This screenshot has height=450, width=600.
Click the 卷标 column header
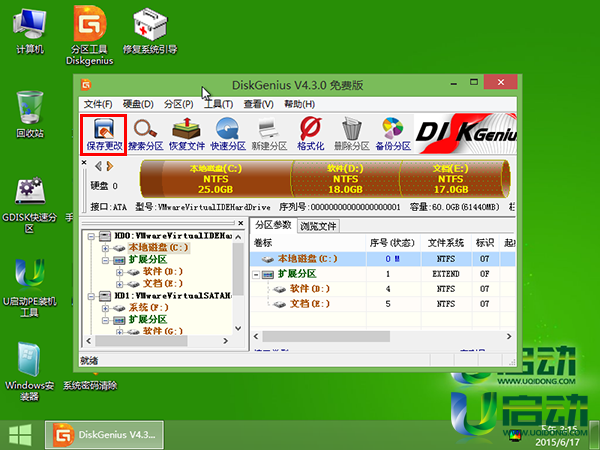click(308, 243)
